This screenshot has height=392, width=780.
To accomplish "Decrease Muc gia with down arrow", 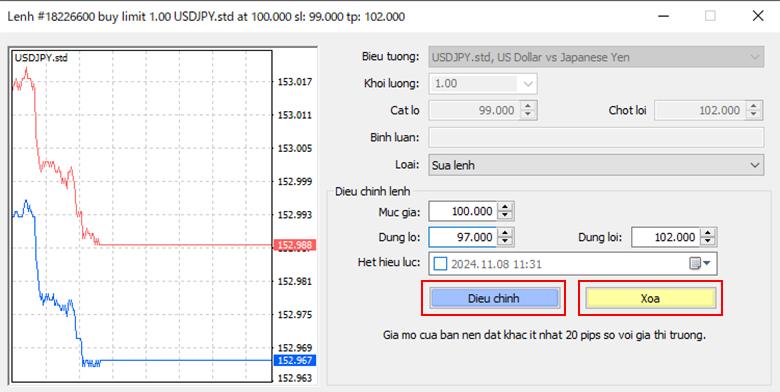I will [x=505, y=216].
